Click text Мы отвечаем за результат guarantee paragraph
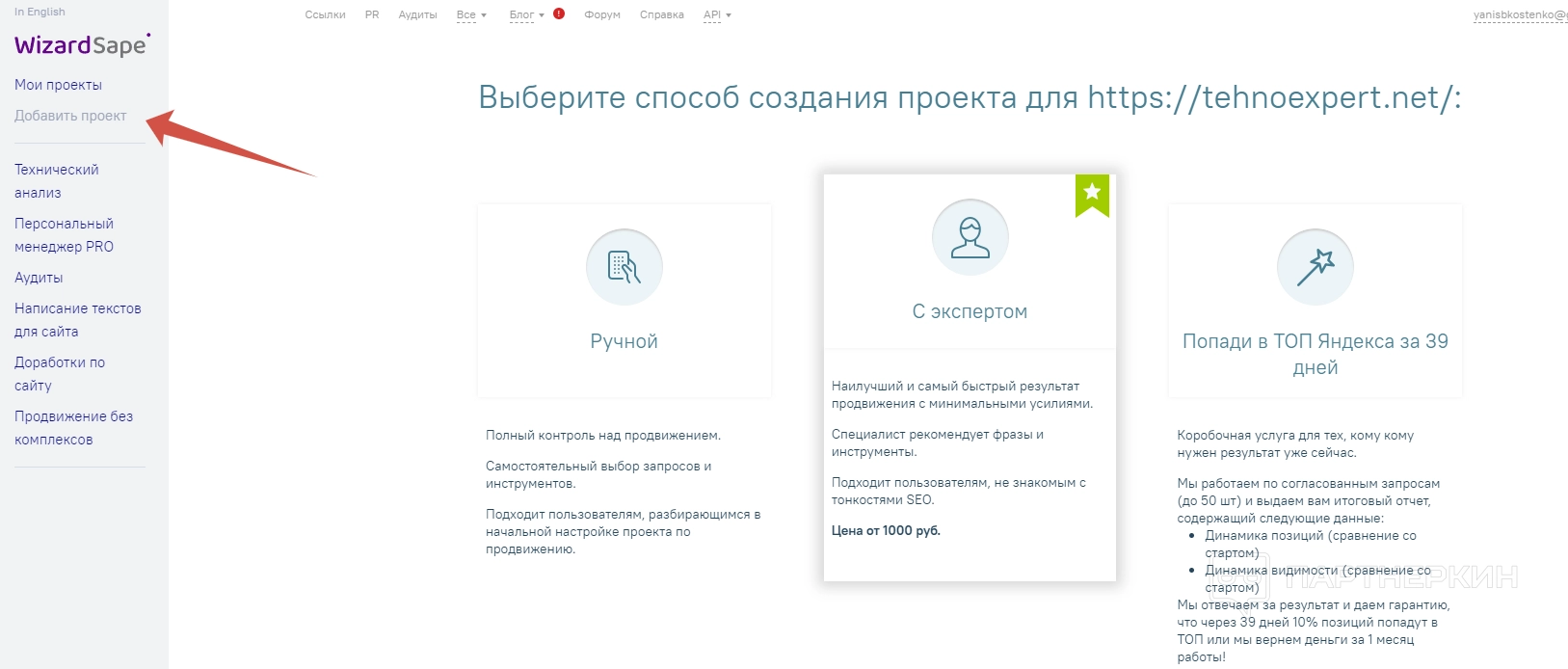The height and width of the screenshot is (669, 1568). [1314, 631]
